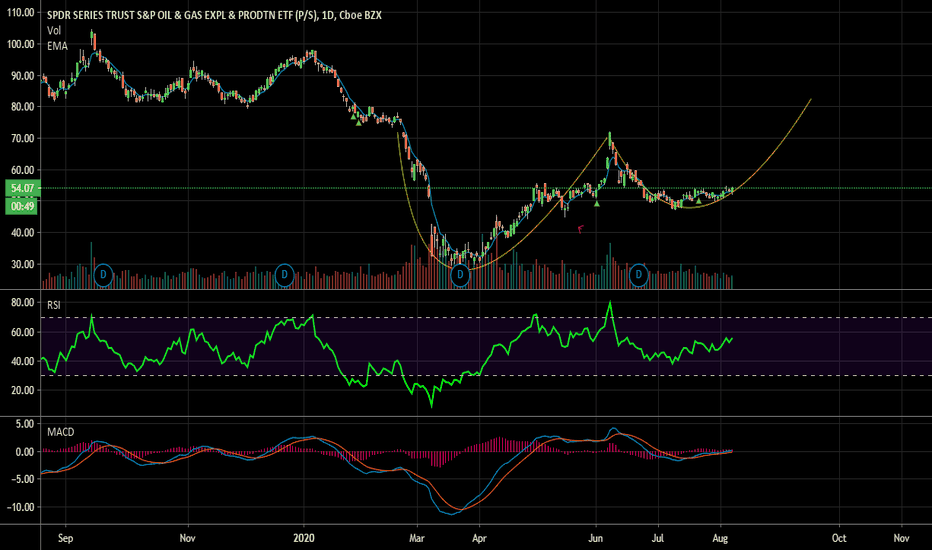Click the −5.00 MACD axis label
The width and height of the screenshot is (932, 550).
(22, 479)
